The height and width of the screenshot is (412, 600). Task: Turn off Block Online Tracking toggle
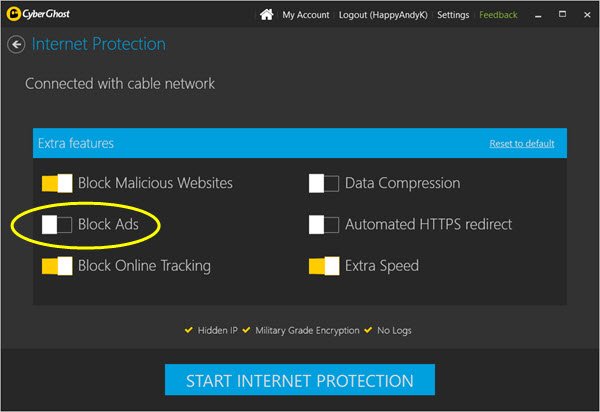[57, 266]
